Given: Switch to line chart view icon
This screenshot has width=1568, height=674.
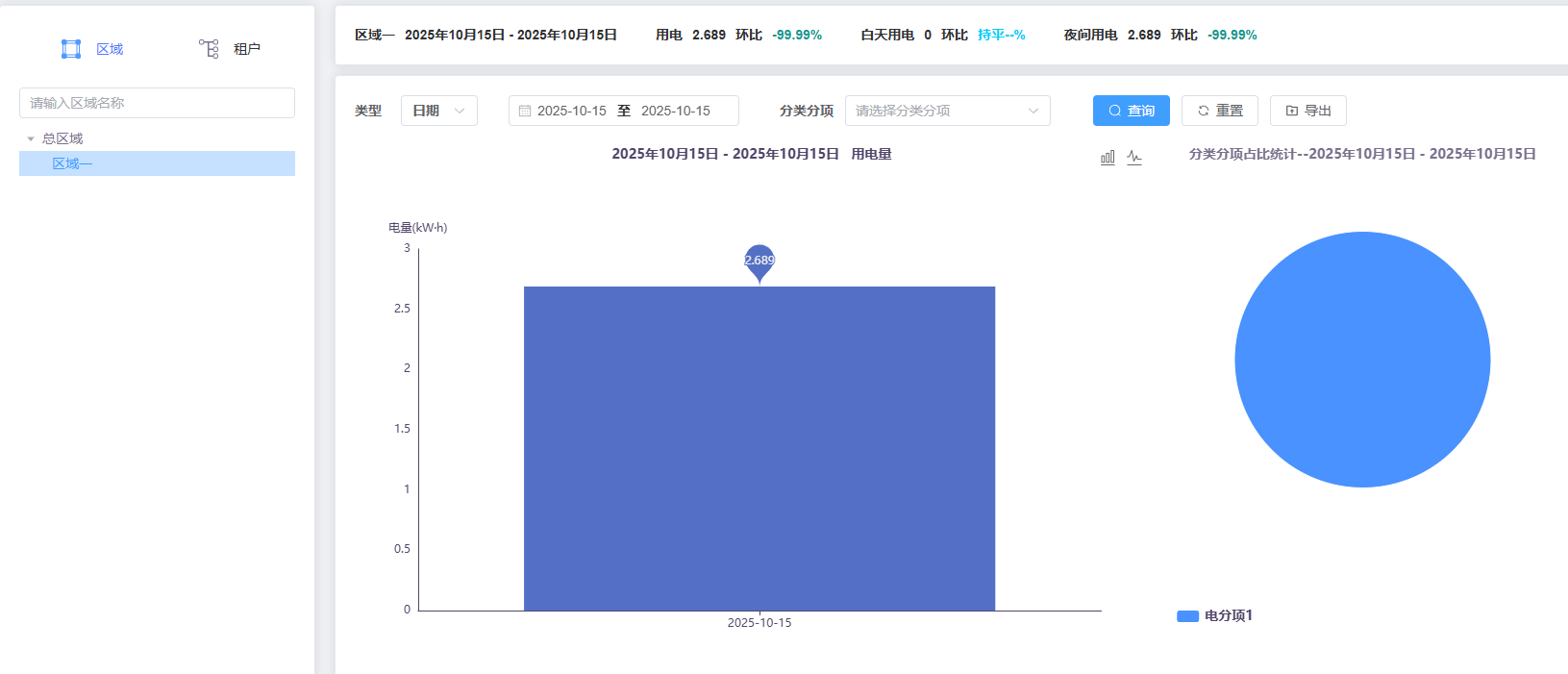Looking at the screenshot, I should [x=1134, y=157].
